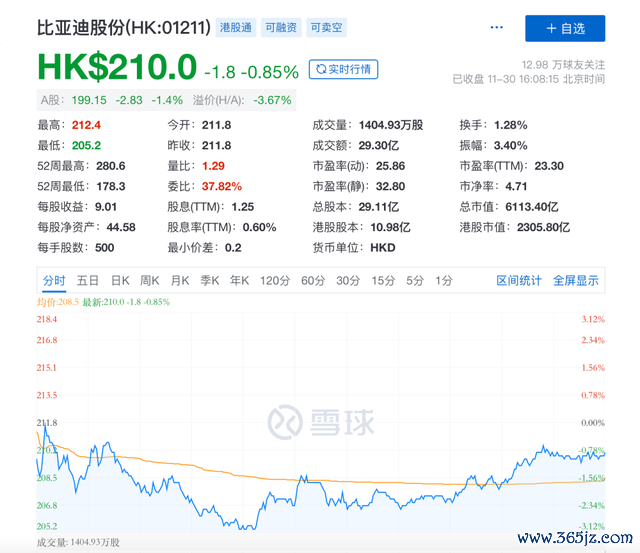Click the 52周最低 value 178.3
The image size is (640, 553).
pyautogui.click(x=111, y=186)
